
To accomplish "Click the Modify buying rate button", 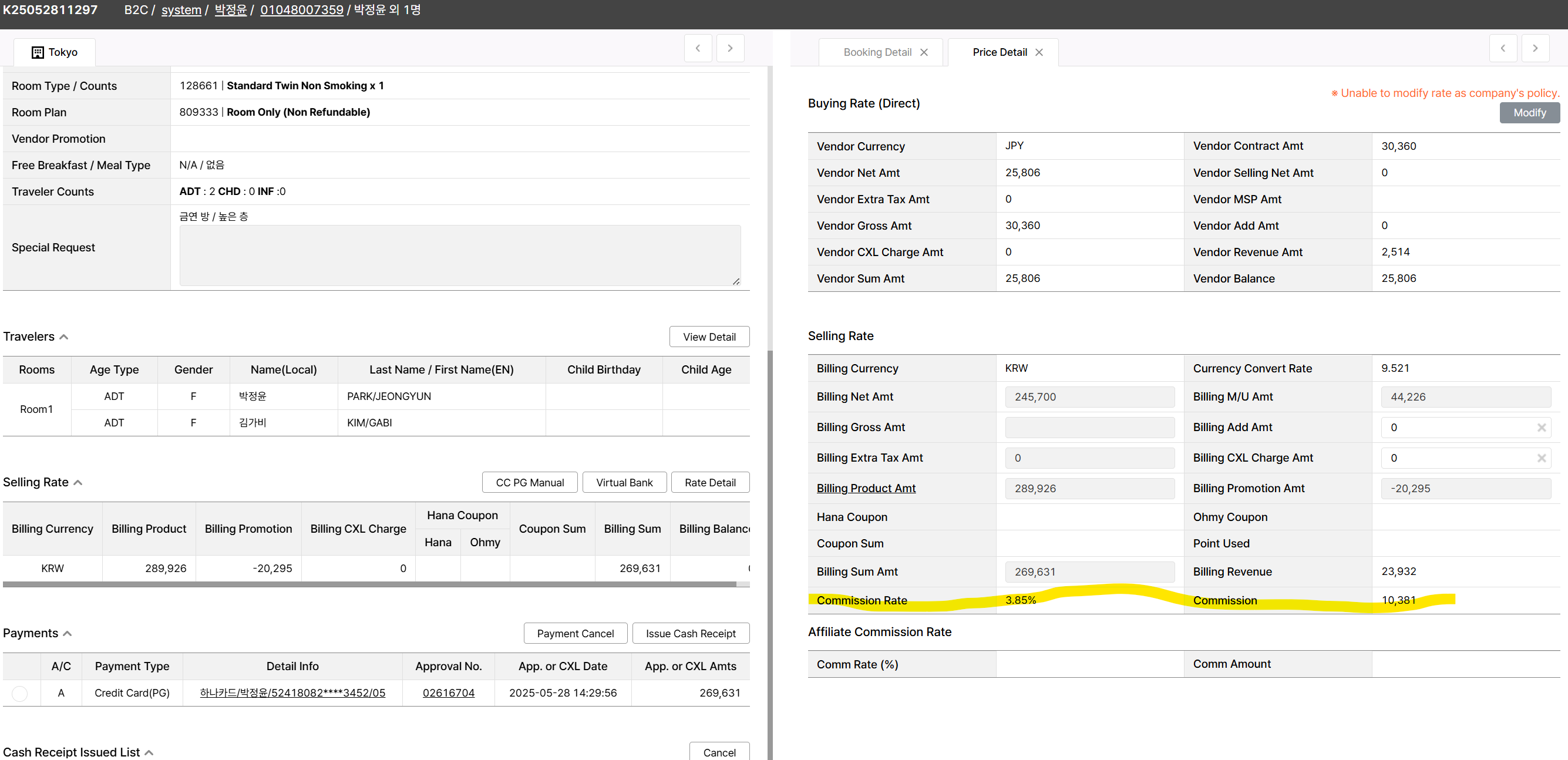I will click(x=1529, y=113).
